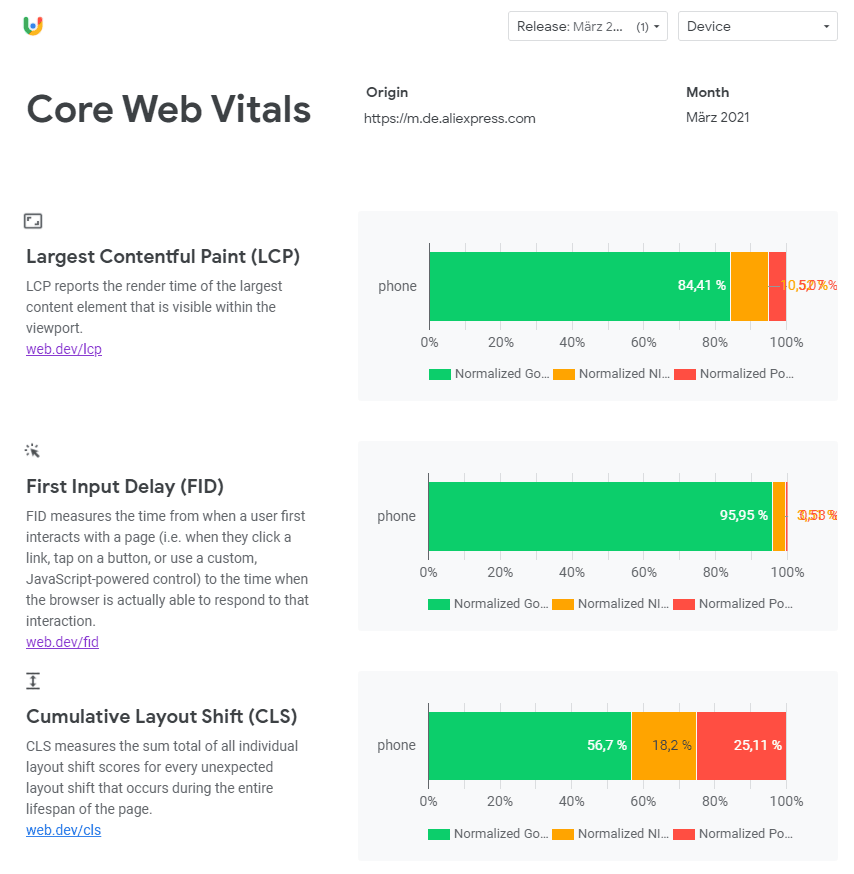Click the März 2021 month value
The height and width of the screenshot is (874, 854).
(717, 118)
